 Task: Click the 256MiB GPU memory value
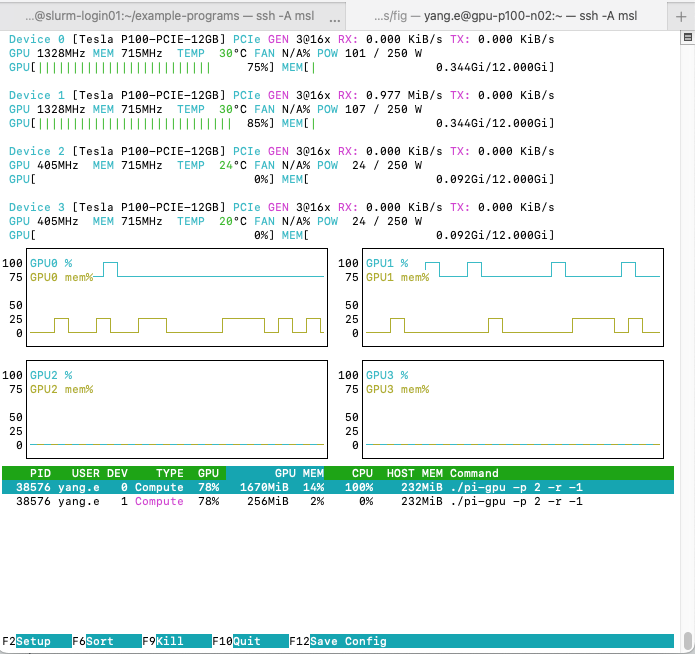[x=268, y=501]
